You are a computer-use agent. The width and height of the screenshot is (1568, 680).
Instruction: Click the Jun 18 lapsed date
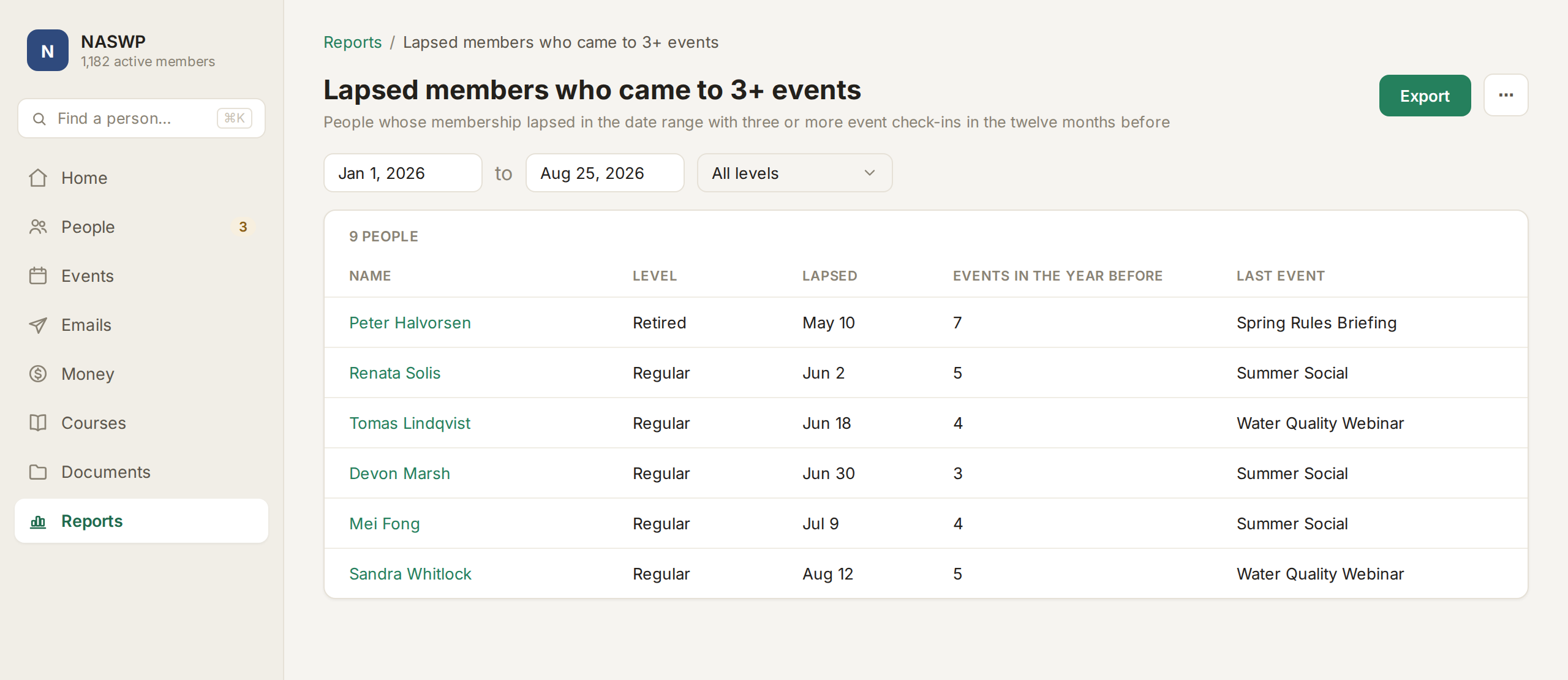click(x=827, y=423)
